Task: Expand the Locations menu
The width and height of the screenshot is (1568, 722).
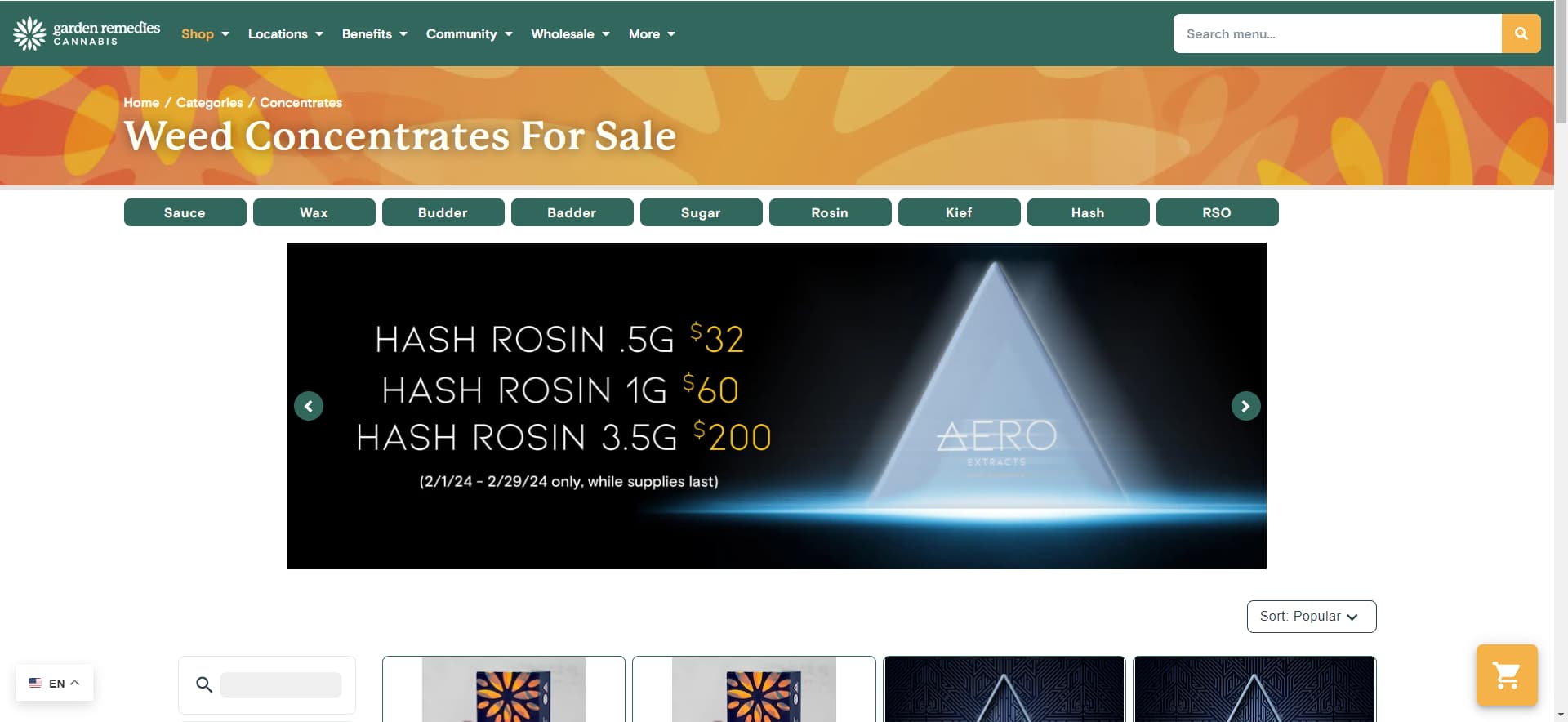Action: (x=286, y=34)
